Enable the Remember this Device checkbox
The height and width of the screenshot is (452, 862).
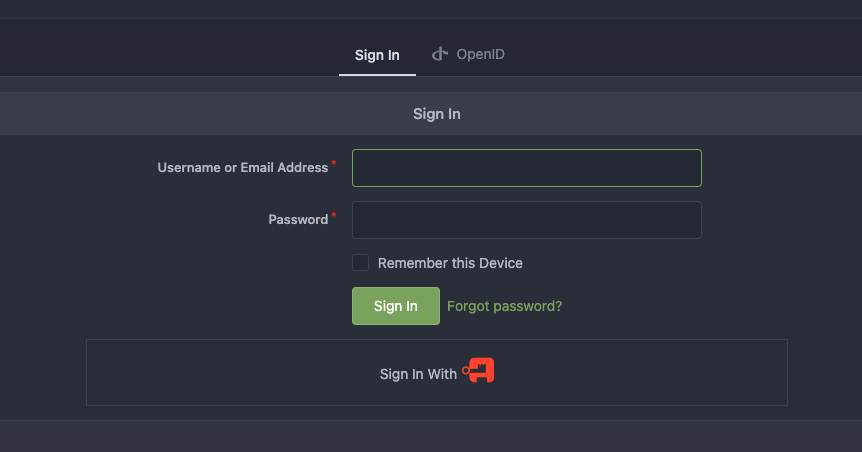pyautogui.click(x=361, y=263)
